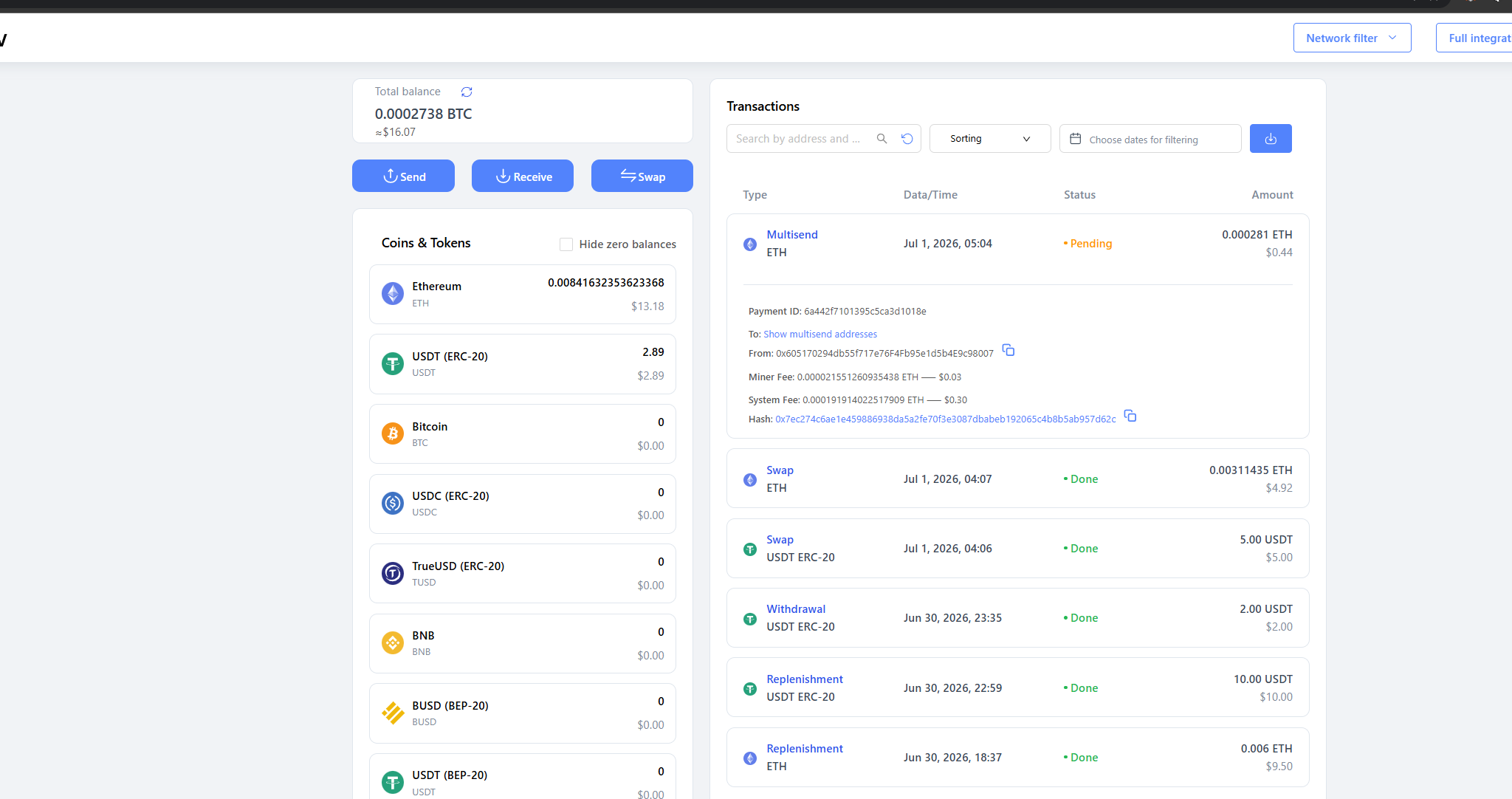The image size is (1512, 799).
Task: Click the Miner Fee line
Action: pos(855,377)
